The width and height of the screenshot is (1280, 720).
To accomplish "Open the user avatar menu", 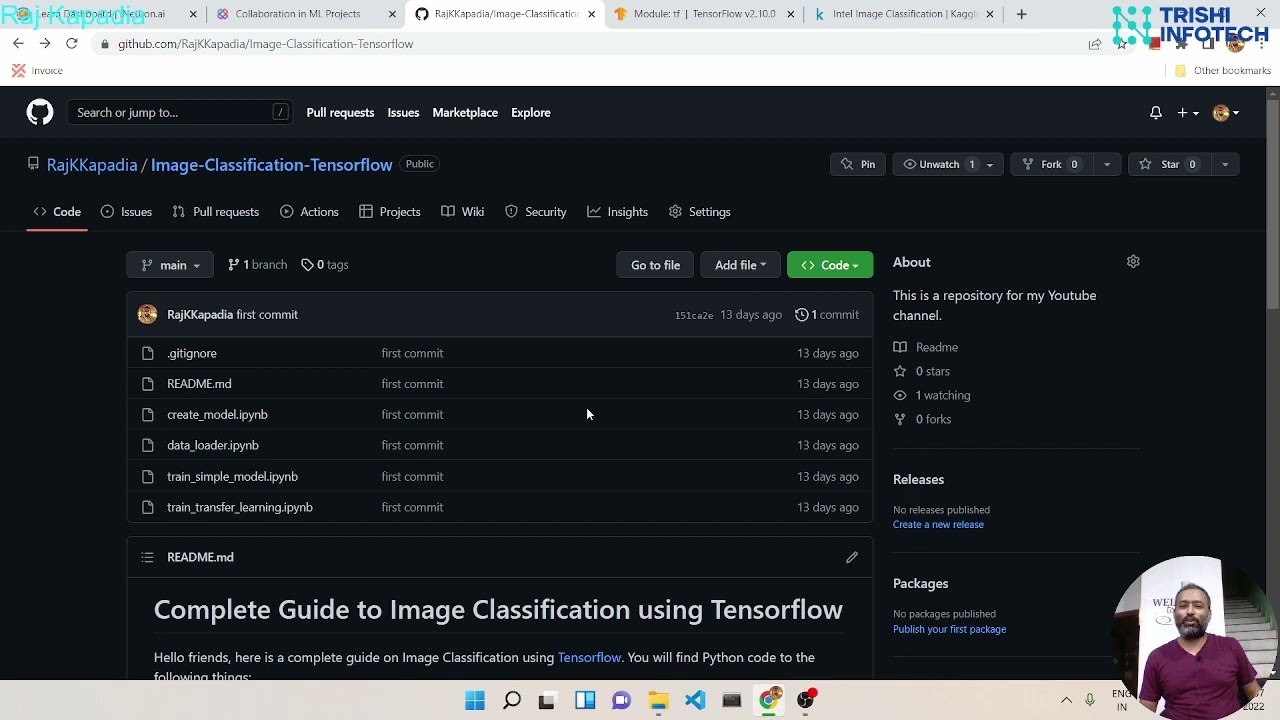I will [1226, 113].
